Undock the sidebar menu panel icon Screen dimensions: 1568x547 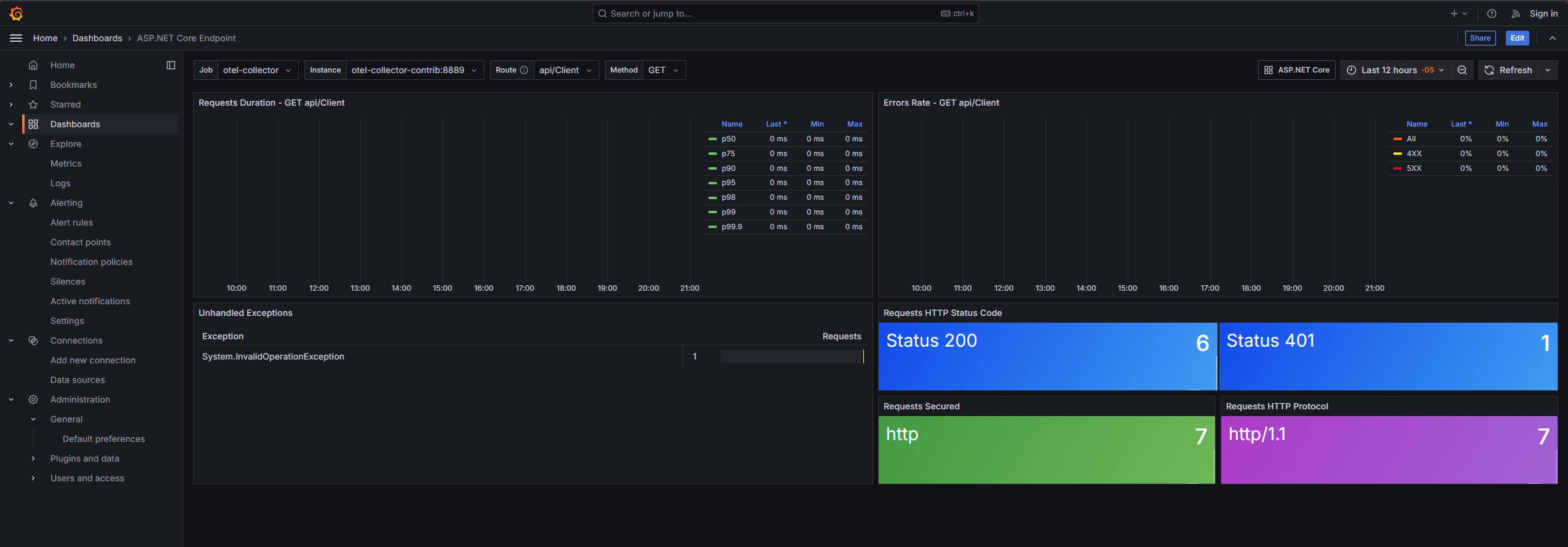[171, 65]
